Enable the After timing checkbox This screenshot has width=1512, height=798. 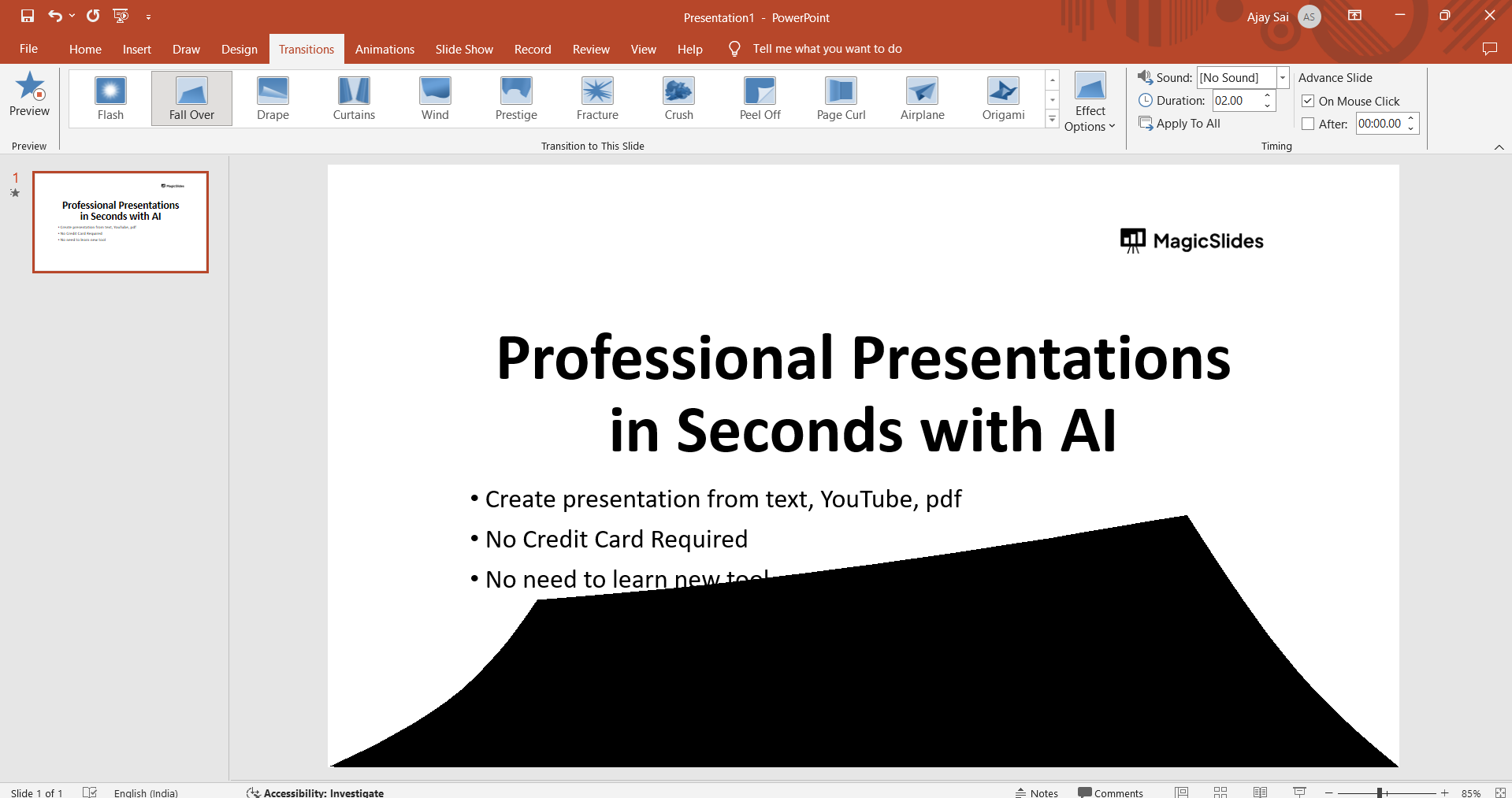(x=1308, y=124)
